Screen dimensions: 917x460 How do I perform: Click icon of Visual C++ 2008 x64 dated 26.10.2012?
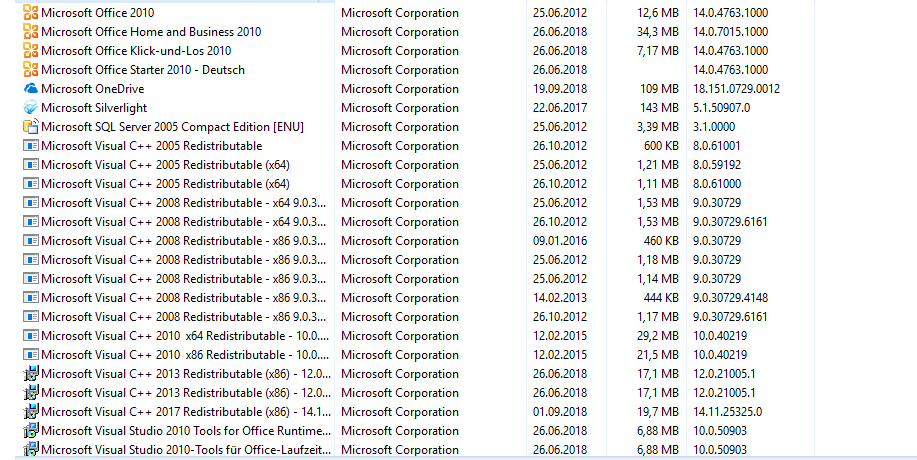[30, 222]
